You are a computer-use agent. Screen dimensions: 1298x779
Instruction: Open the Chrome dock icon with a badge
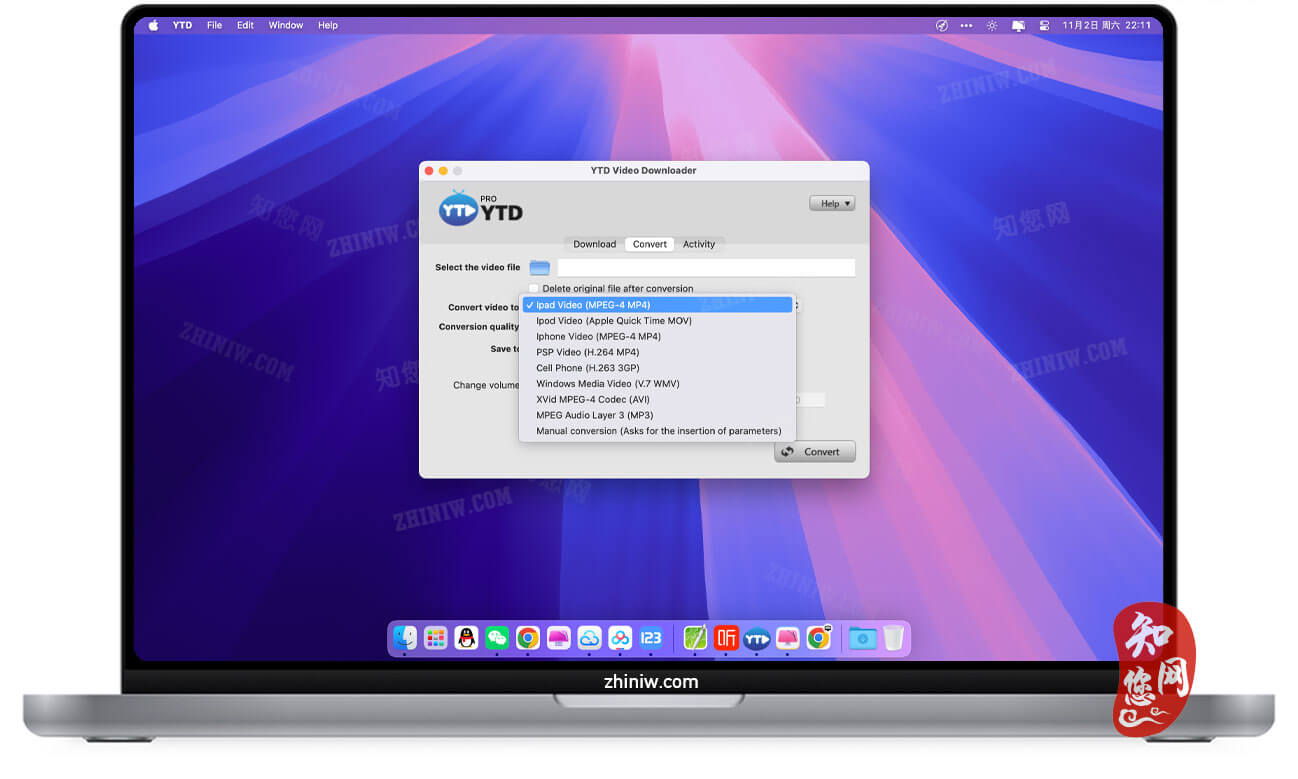[819, 638]
